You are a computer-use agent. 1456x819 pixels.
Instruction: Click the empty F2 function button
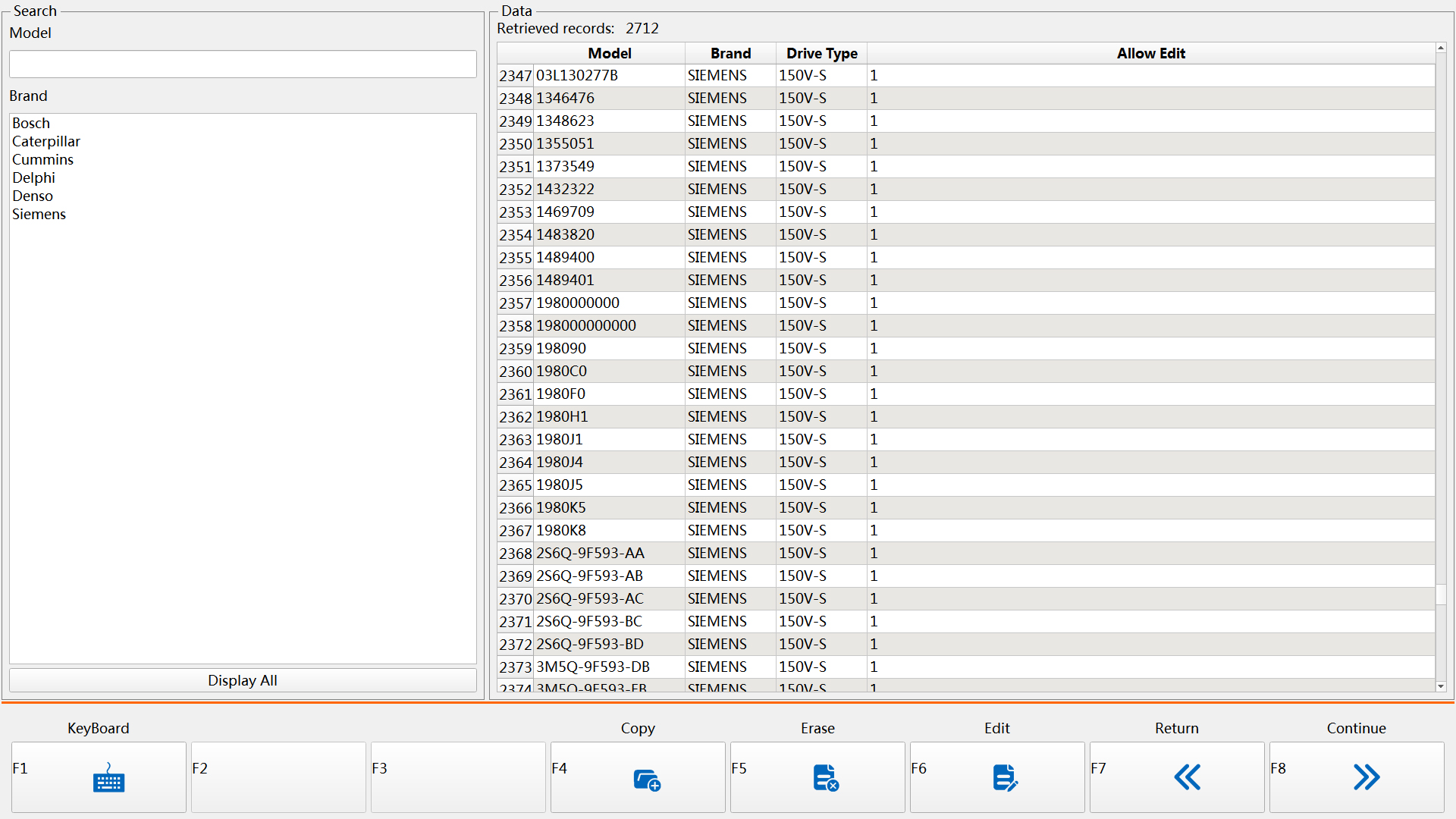(x=278, y=777)
